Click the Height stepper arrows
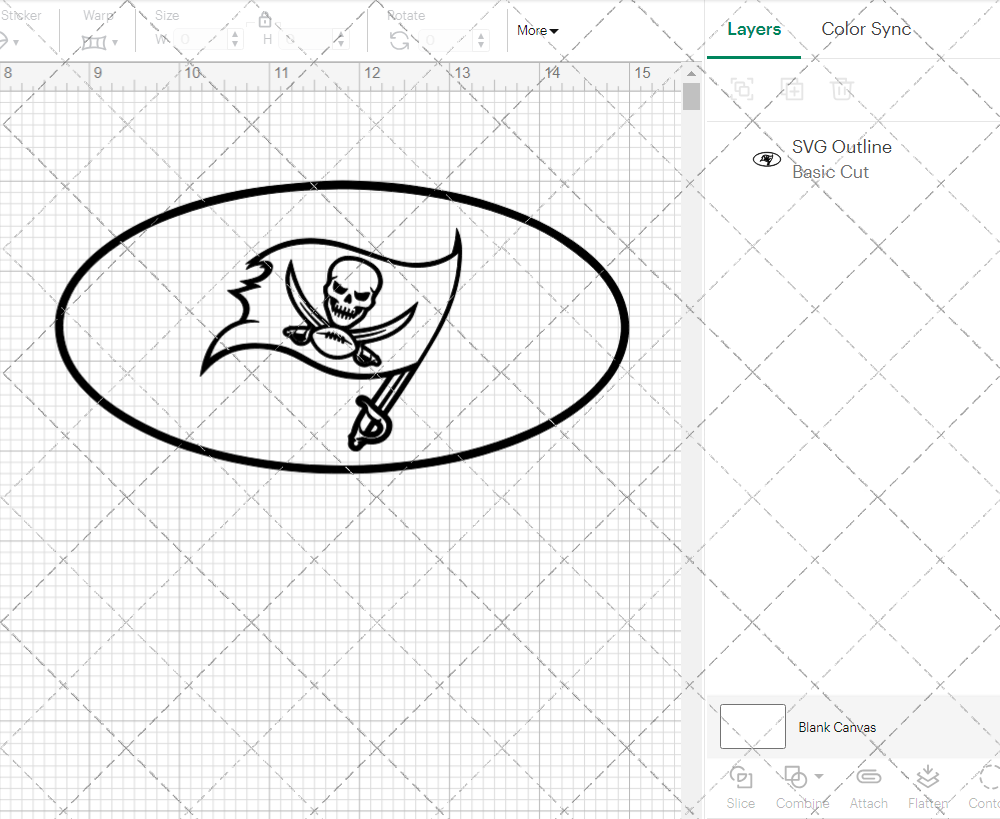 tap(341, 40)
